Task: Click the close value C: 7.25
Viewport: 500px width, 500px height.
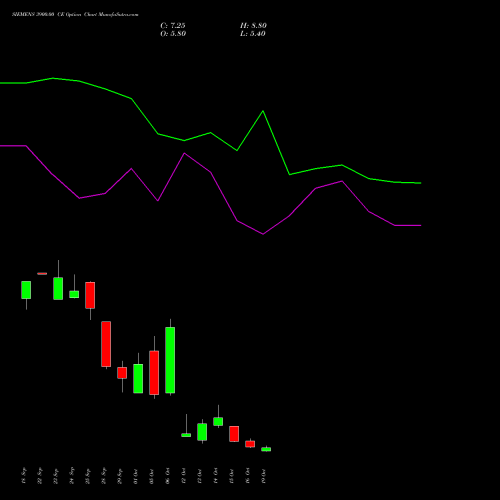Action: pos(173,26)
